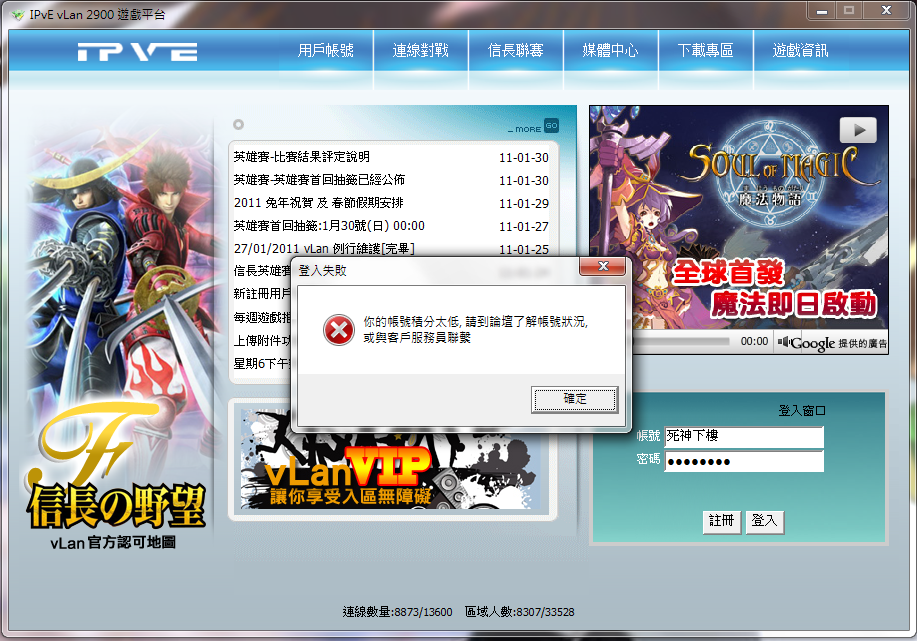The width and height of the screenshot is (917, 641).
Task: Click the small circle bullet icon above news
Action: pyautogui.click(x=238, y=125)
